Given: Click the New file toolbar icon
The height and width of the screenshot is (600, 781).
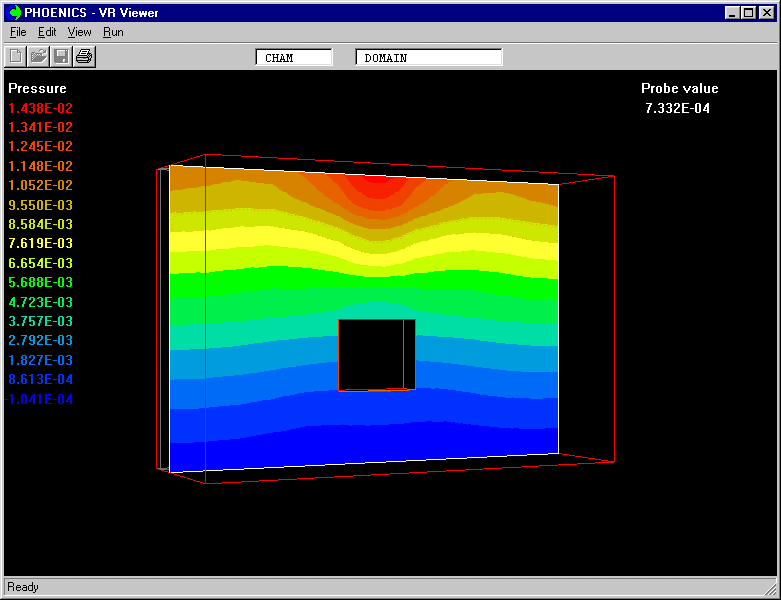Looking at the screenshot, I should pyautogui.click(x=16, y=57).
